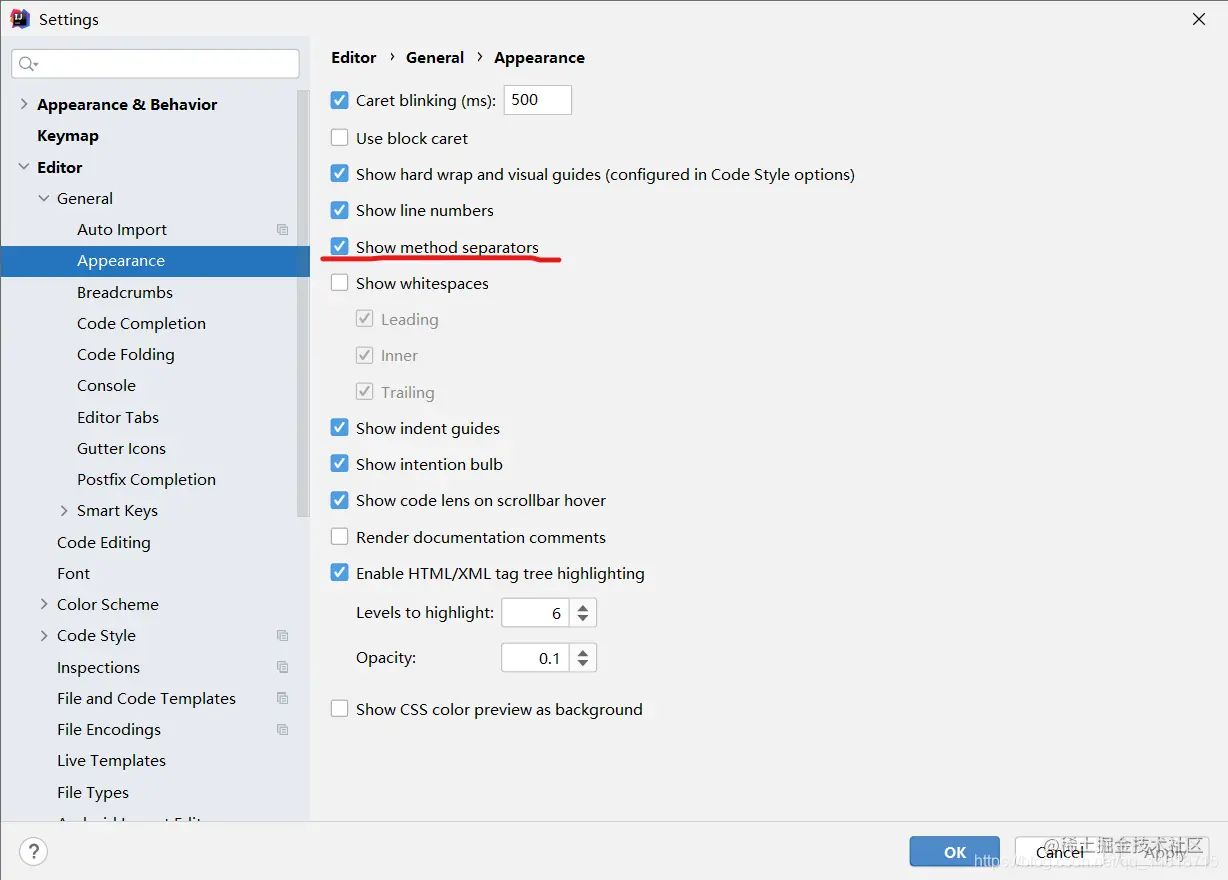Increase Opacity value with up arrow
The image size is (1228, 880).
pyautogui.click(x=583, y=651)
